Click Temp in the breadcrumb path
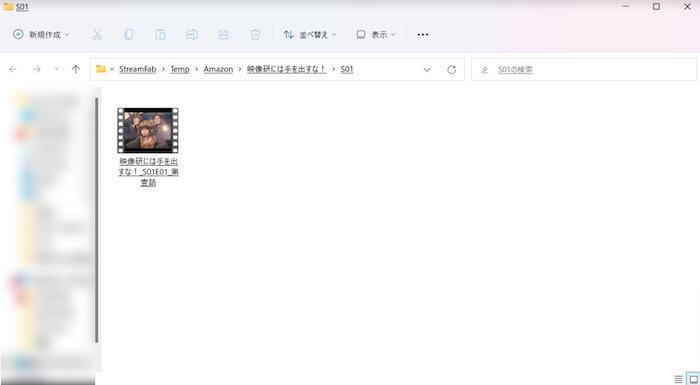Viewport: 700px width, 385px height. (180, 69)
